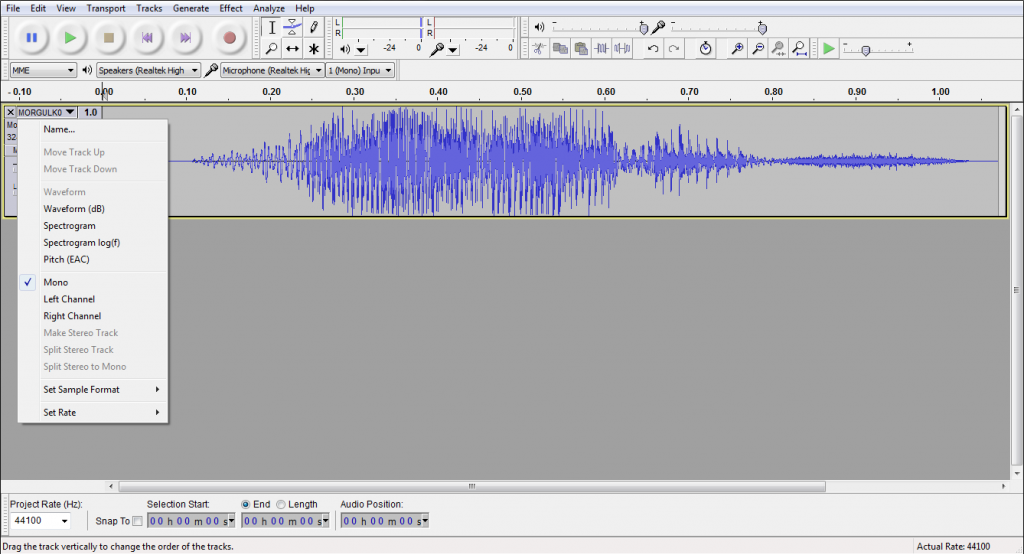Select the Length radio button
1024x554 pixels.
click(x=281, y=504)
